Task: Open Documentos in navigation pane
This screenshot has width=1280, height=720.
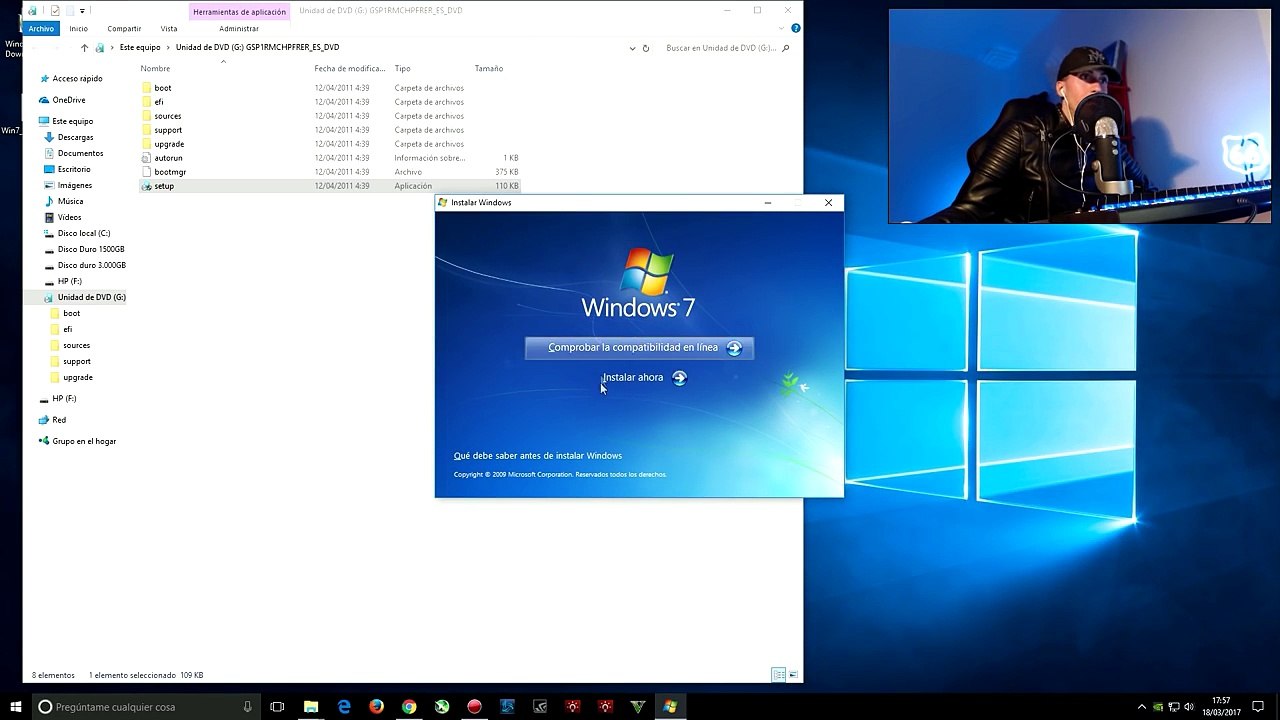Action: point(80,153)
